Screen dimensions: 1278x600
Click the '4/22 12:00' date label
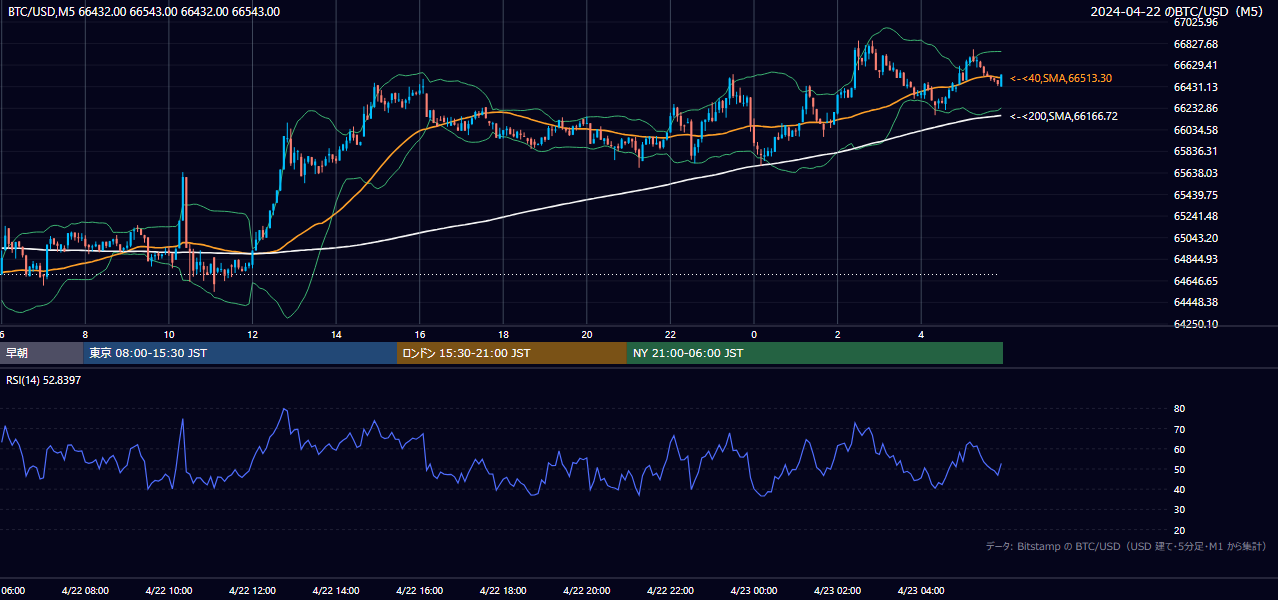(252, 591)
